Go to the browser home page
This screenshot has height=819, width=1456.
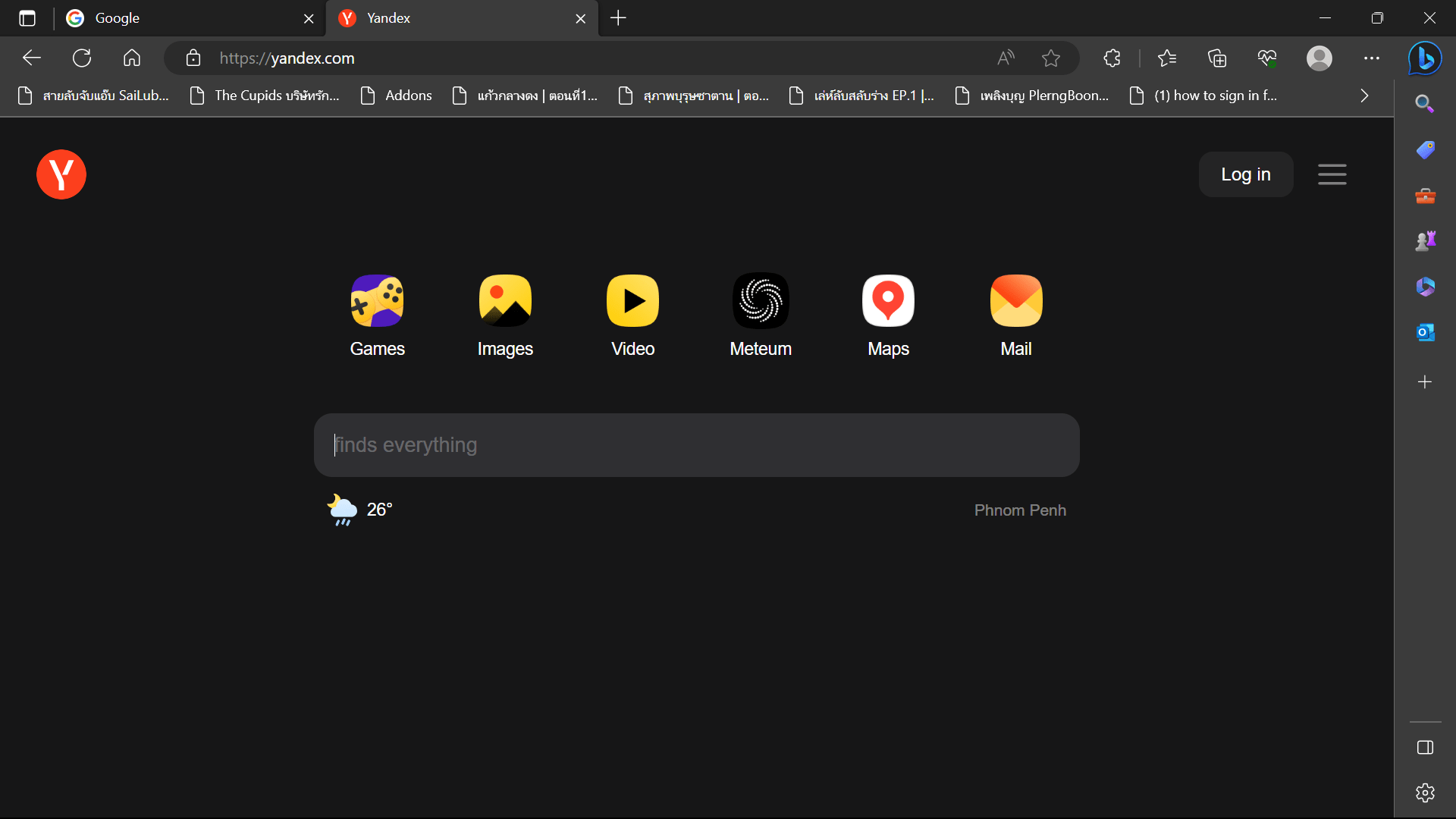click(x=132, y=58)
